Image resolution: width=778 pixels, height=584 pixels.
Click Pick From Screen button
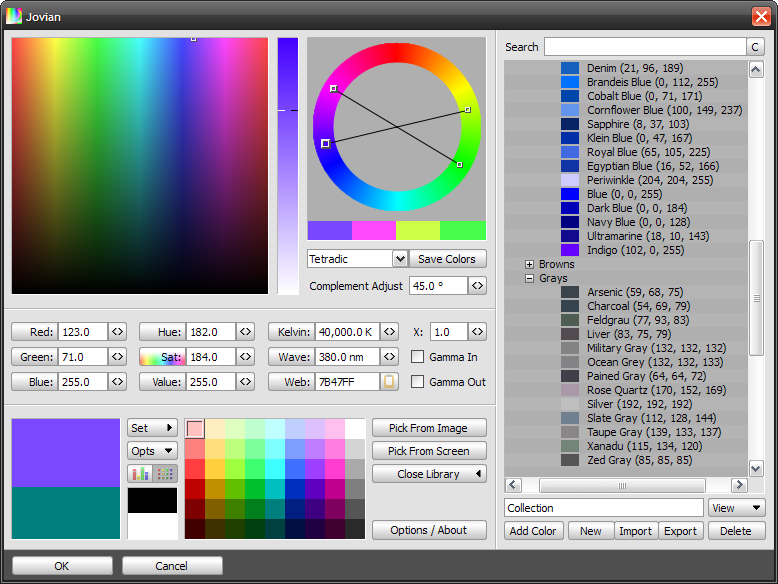pos(429,451)
